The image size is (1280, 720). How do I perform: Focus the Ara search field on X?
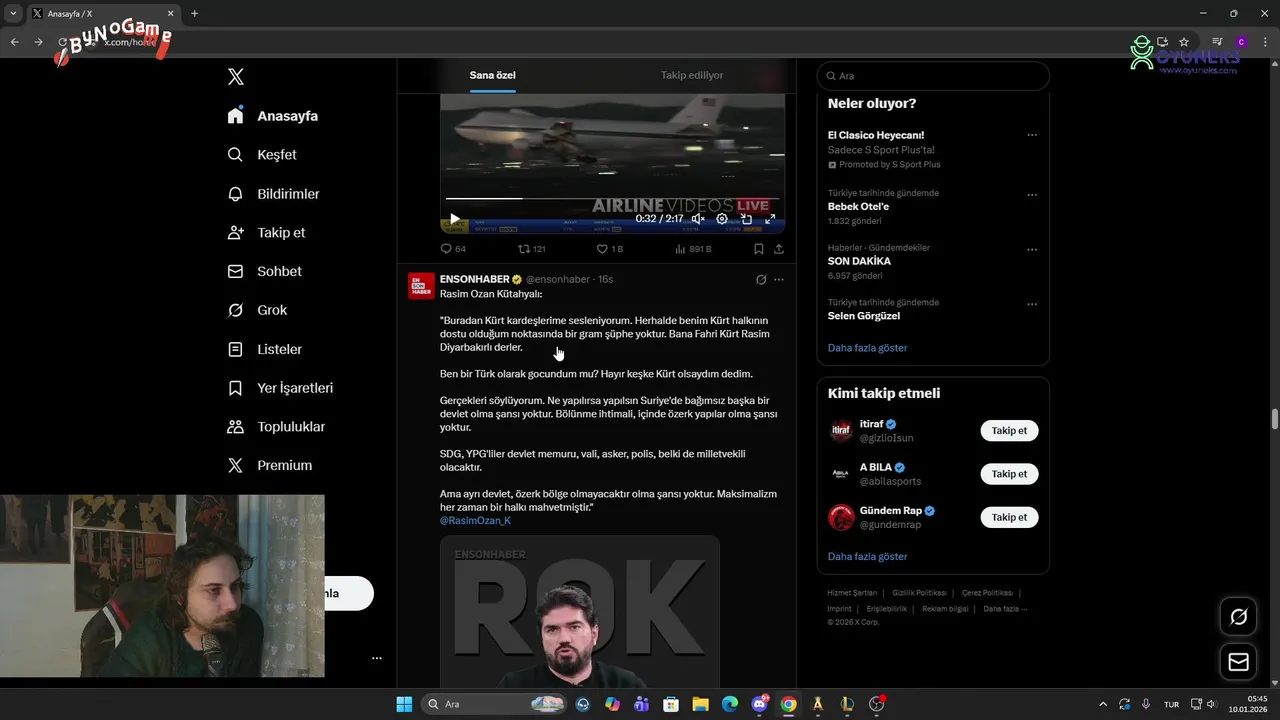pos(933,76)
